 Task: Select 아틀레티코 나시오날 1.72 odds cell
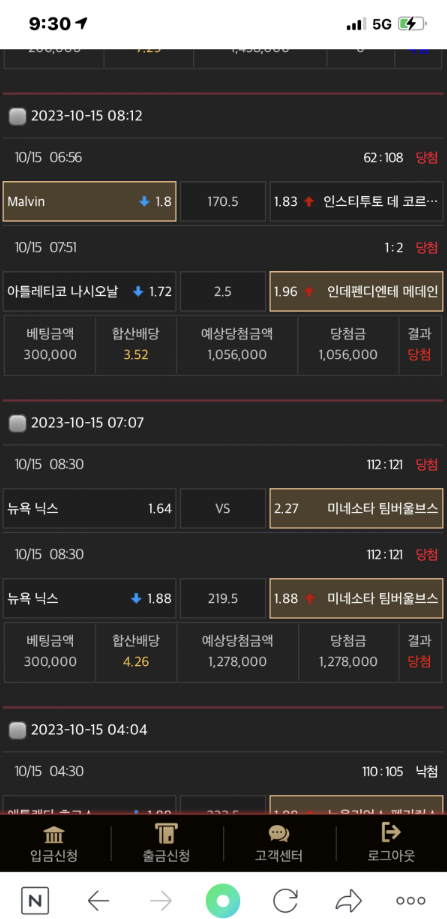[x=90, y=291]
